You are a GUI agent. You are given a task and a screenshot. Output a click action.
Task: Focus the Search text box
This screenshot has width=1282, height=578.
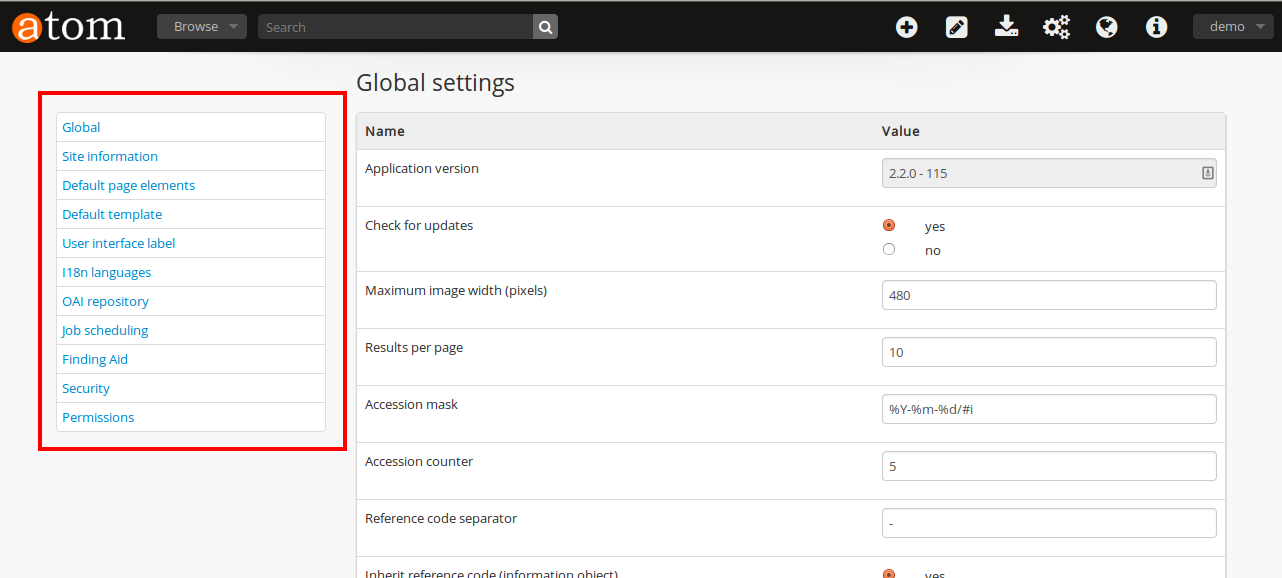(395, 27)
